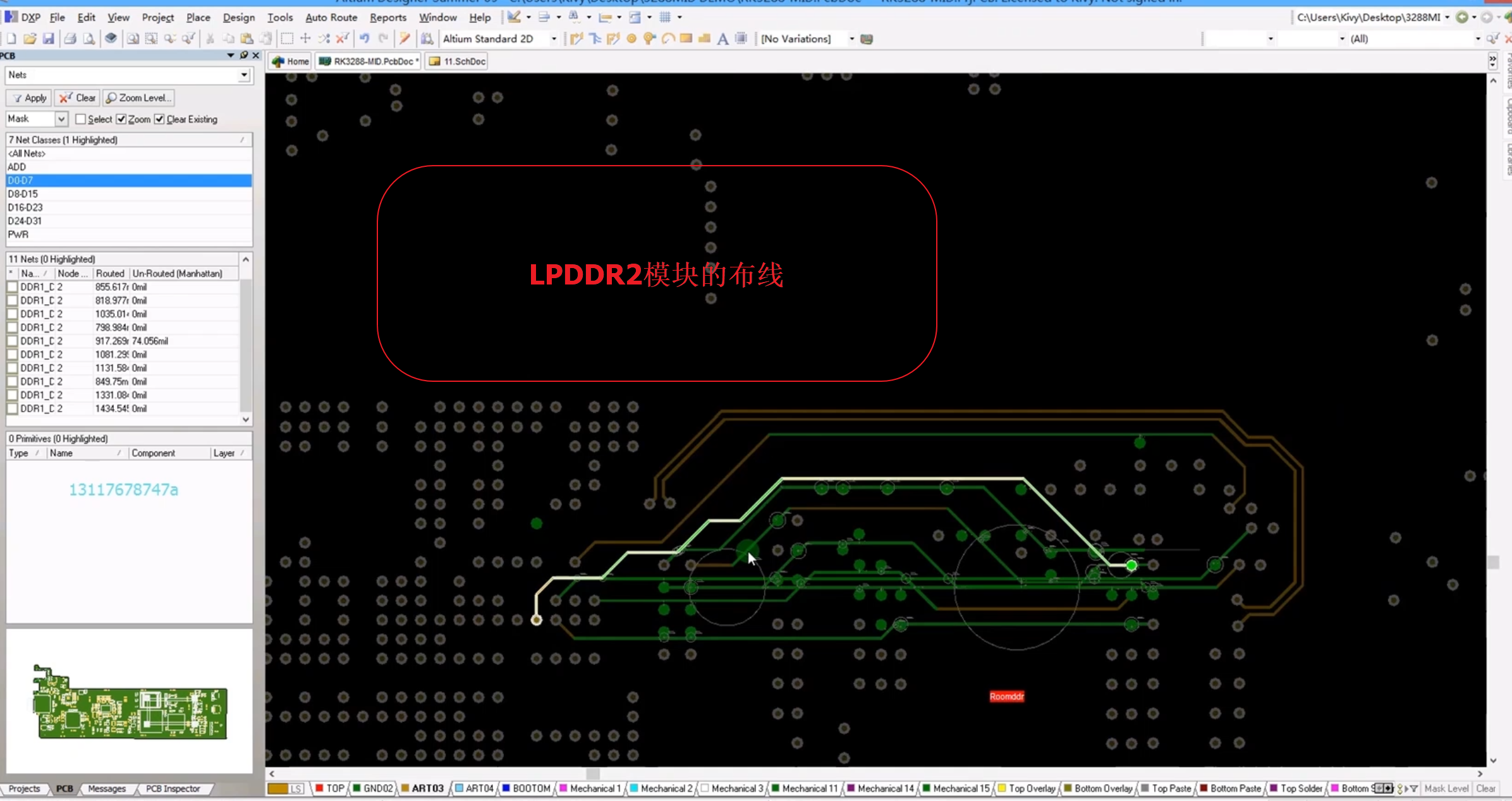
Task: Open Print Preview icon
Action: pos(89,39)
